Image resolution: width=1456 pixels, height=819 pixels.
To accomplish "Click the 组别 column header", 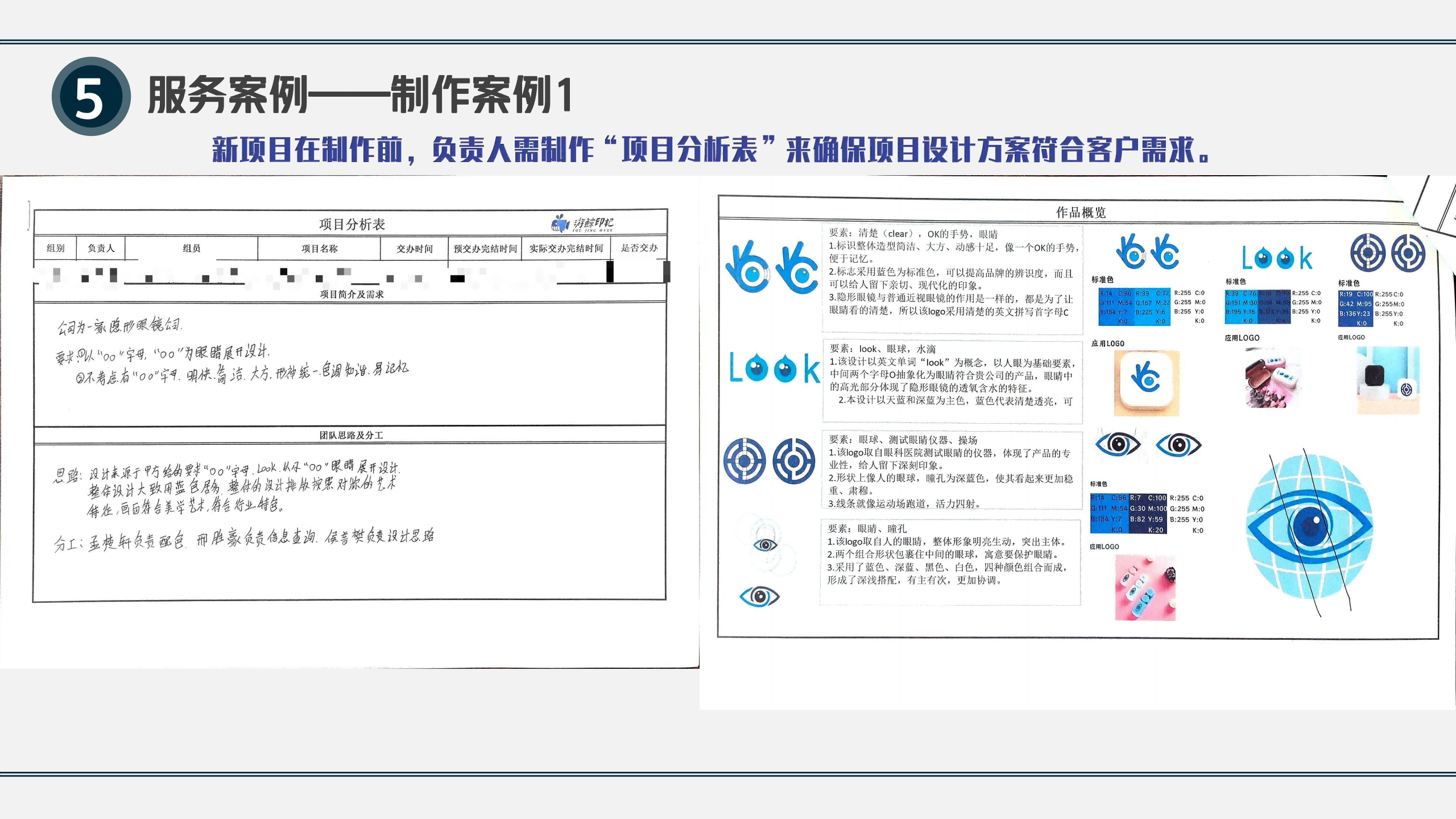I will (x=55, y=248).
